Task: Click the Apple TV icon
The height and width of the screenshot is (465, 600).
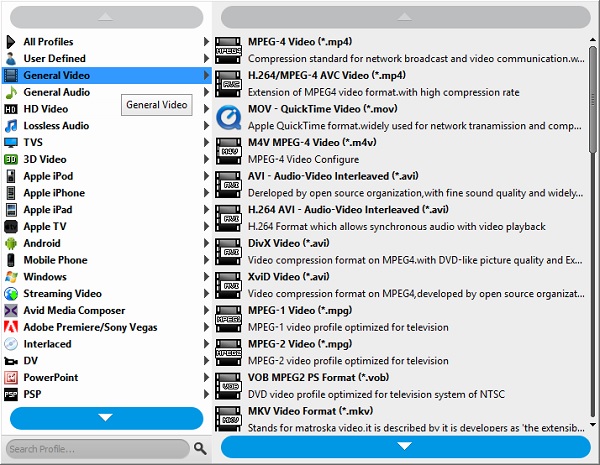Action: click(x=11, y=227)
